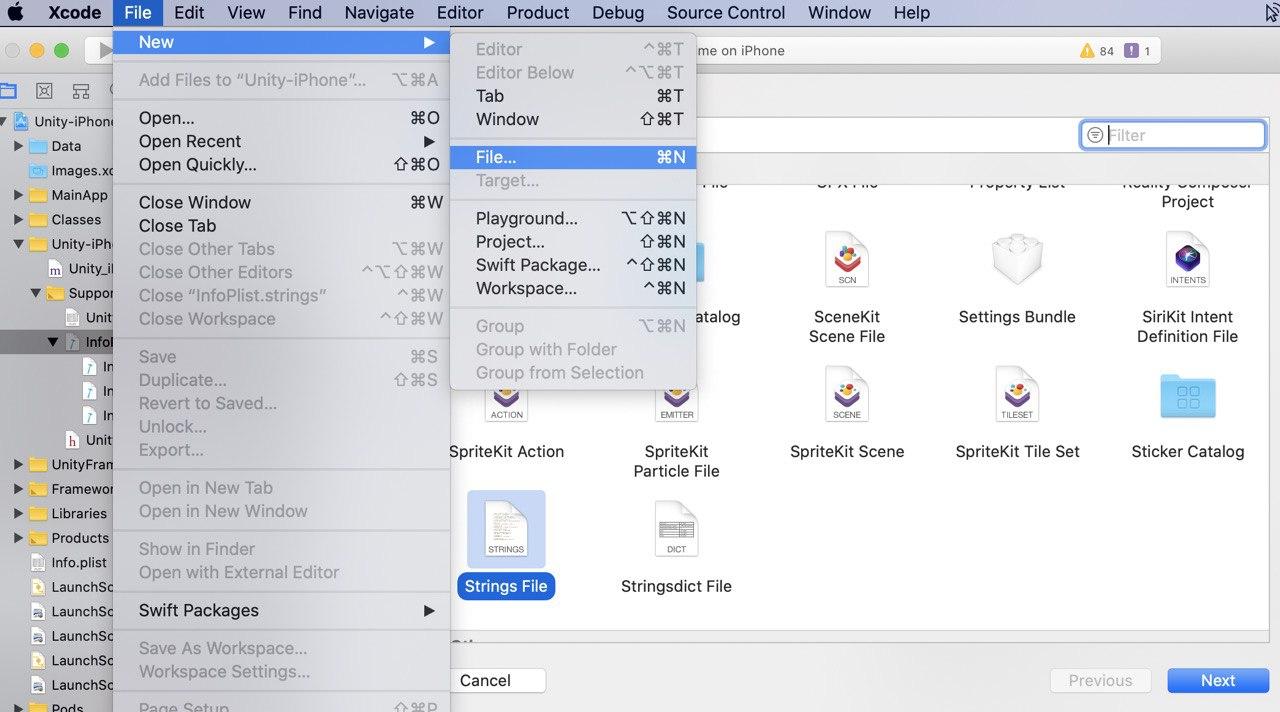Image resolution: width=1280 pixels, height=712 pixels.
Task: Select the Classes group in navigator
Action: coord(66,219)
